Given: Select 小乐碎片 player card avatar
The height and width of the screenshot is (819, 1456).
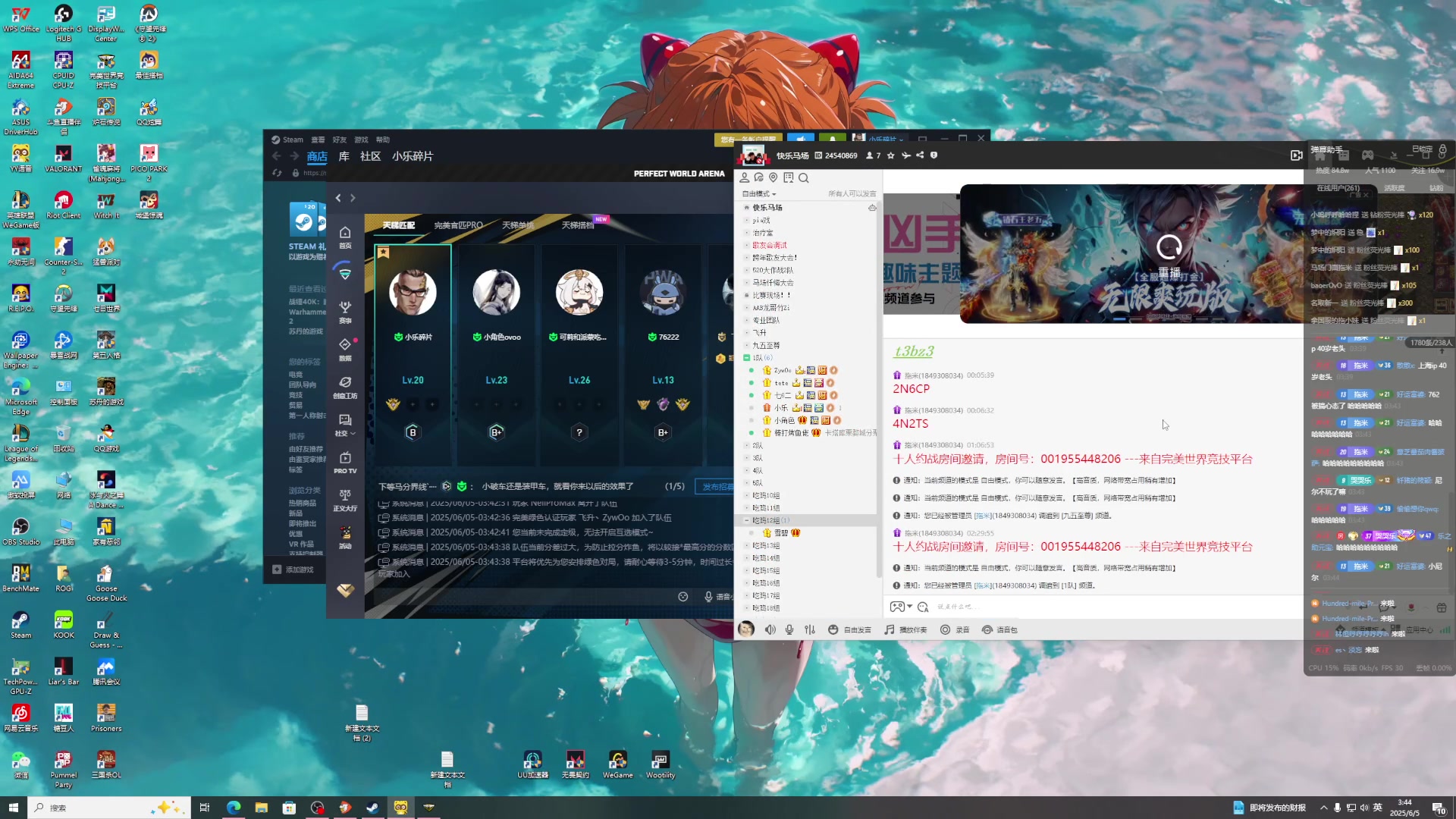Looking at the screenshot, I should pos(413,292).
